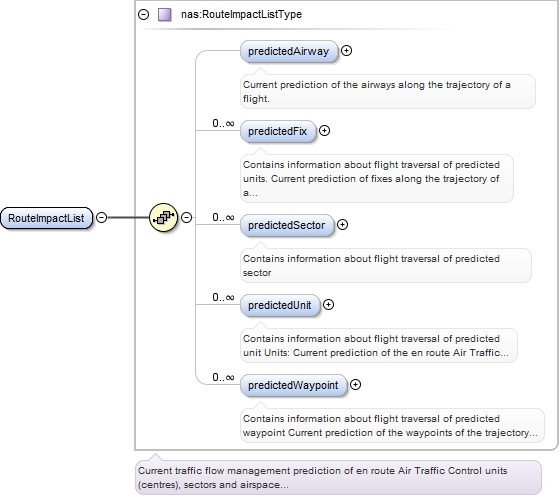Collapse the RouteImpactList root node
This screenshot has width=560, height=498.
[102, 218]
